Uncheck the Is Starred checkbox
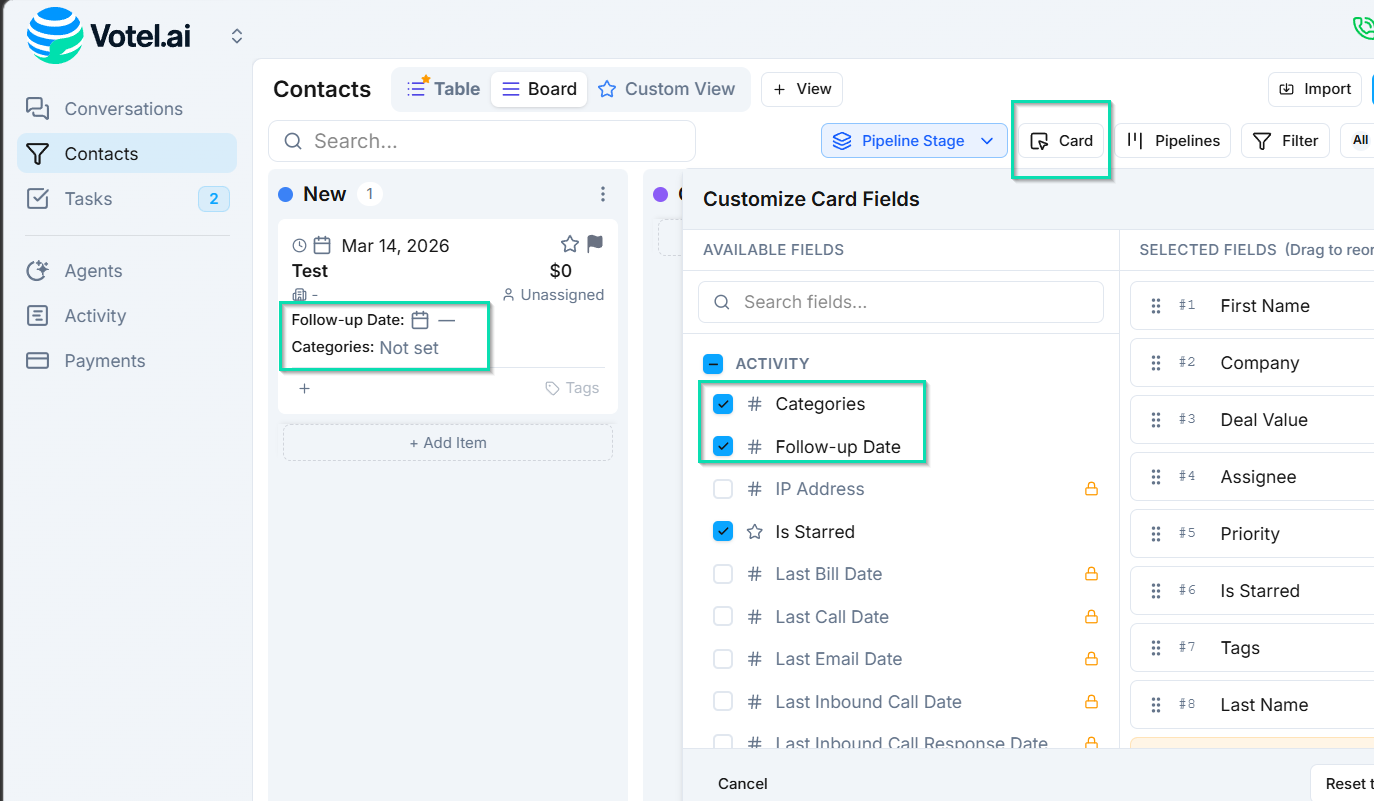The height and width of the screenshot is (801, 1374). click(723, 532)
